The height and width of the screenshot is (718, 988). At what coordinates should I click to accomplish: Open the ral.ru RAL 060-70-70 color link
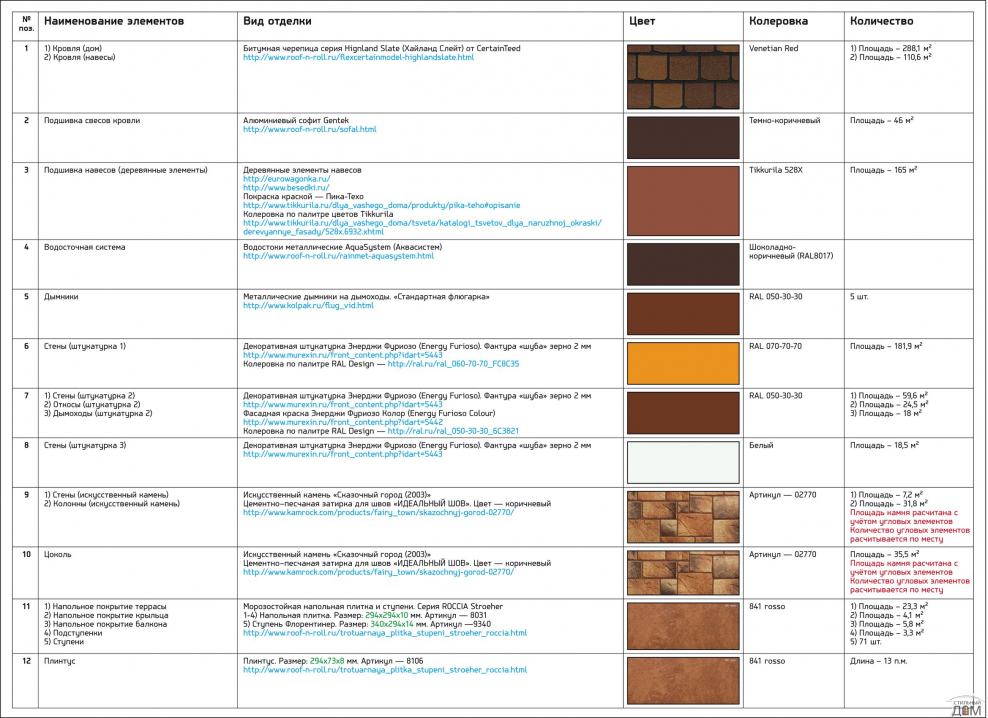(453, 364)
